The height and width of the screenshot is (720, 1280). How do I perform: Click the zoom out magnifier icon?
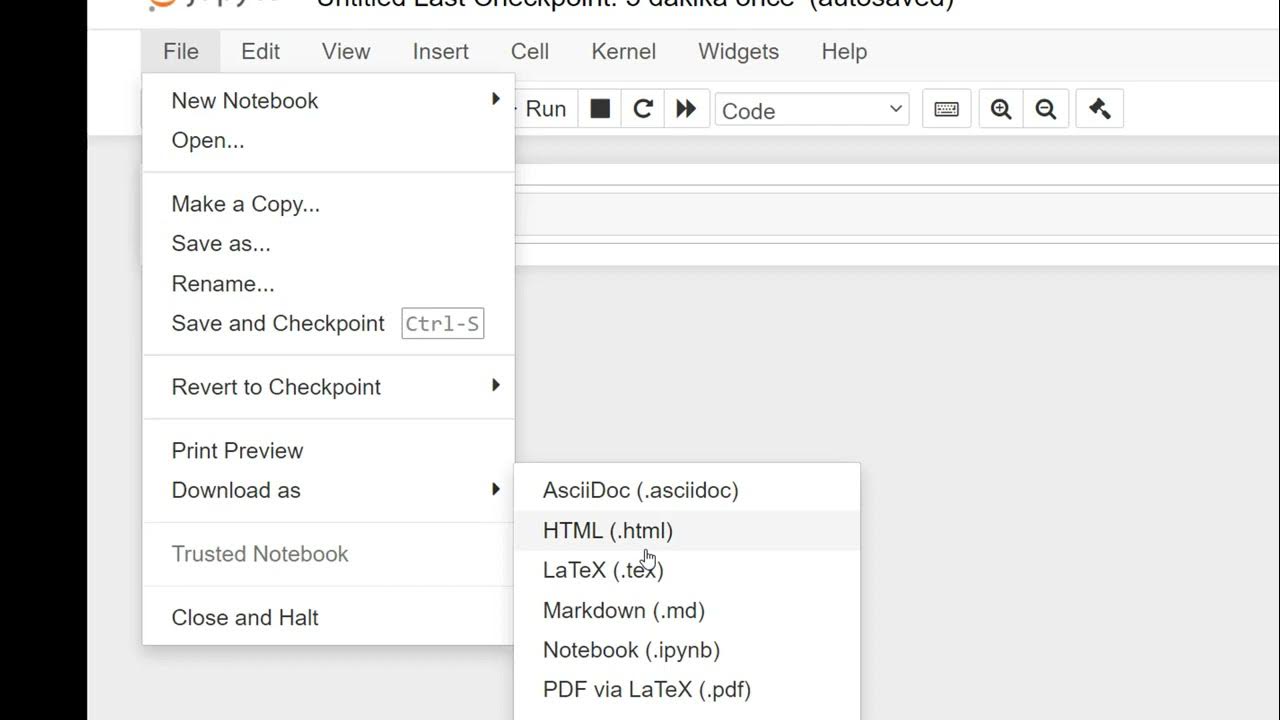coord(1046,109)
